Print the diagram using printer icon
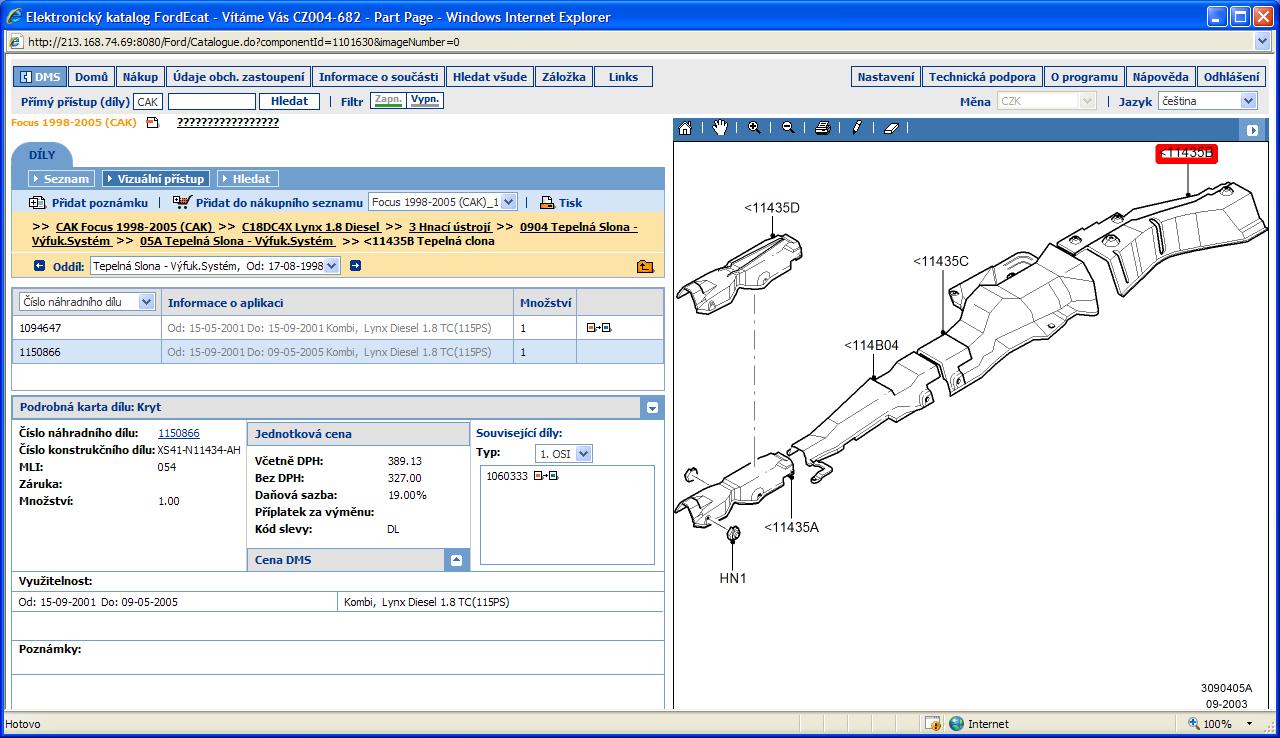The image size is (1280, 738). 822,128
